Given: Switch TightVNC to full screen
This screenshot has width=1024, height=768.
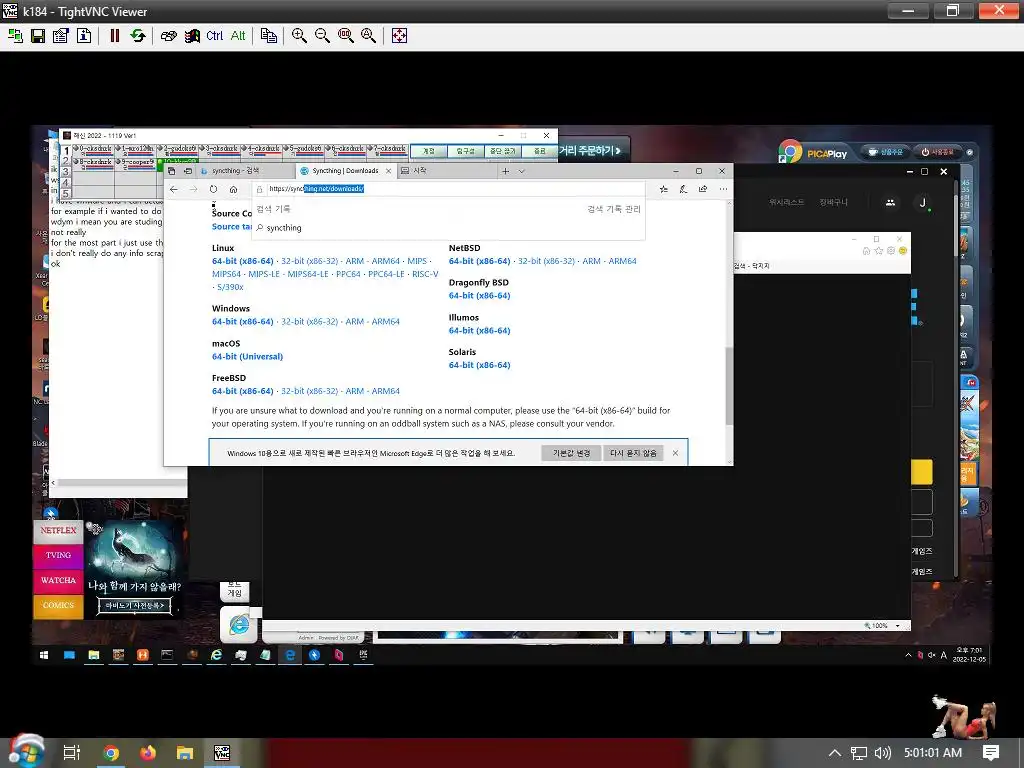Looking at the screenshot, I should (x=399, y=36).
